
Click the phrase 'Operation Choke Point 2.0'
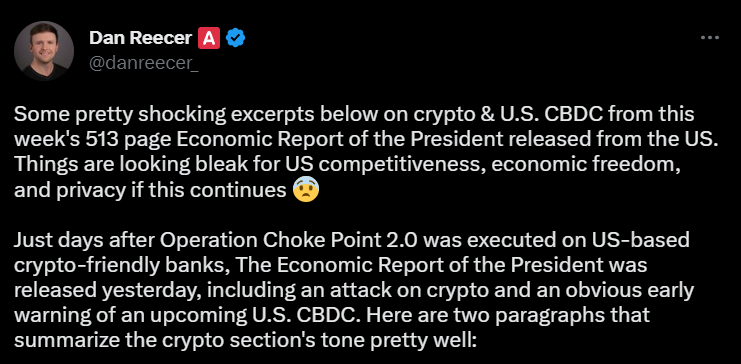click(289, 240)
